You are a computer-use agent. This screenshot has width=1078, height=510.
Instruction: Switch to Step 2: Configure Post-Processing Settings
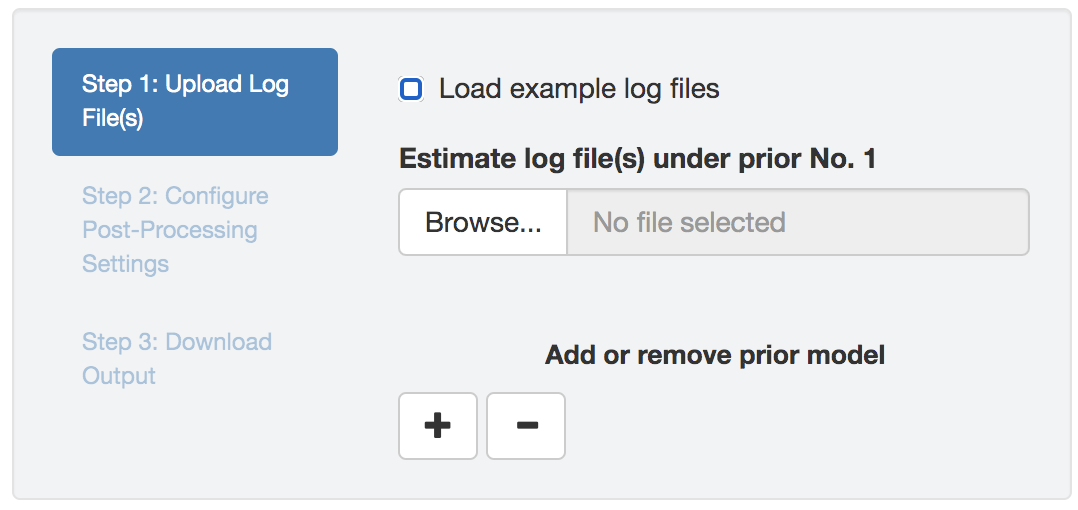[x=175, y=230]
